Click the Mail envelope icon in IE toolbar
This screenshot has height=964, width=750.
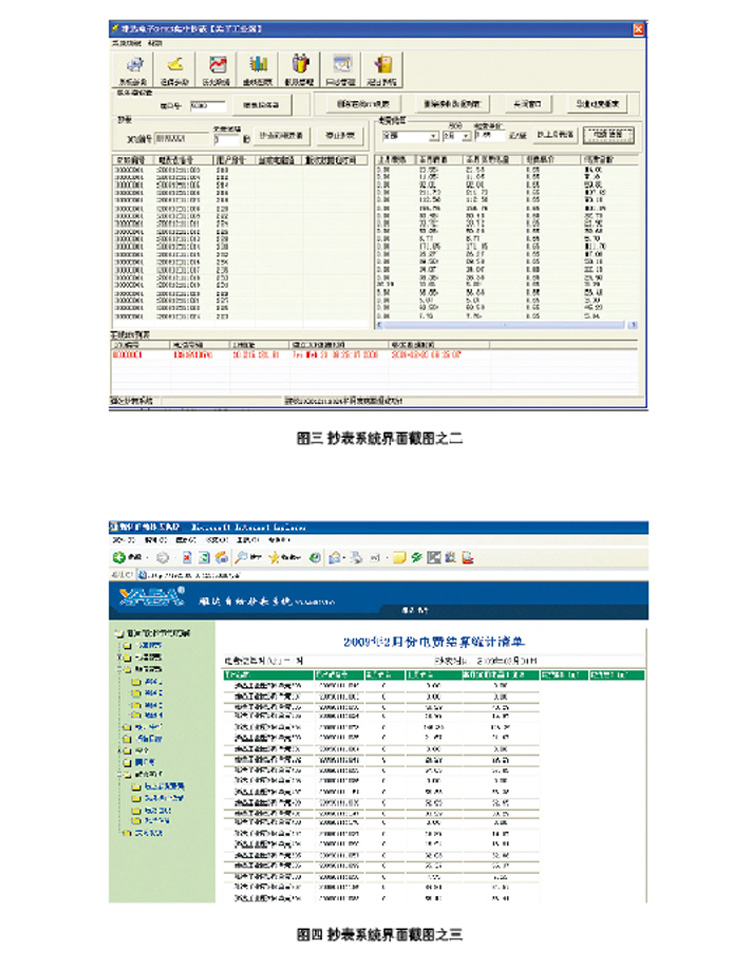point(336,558)
